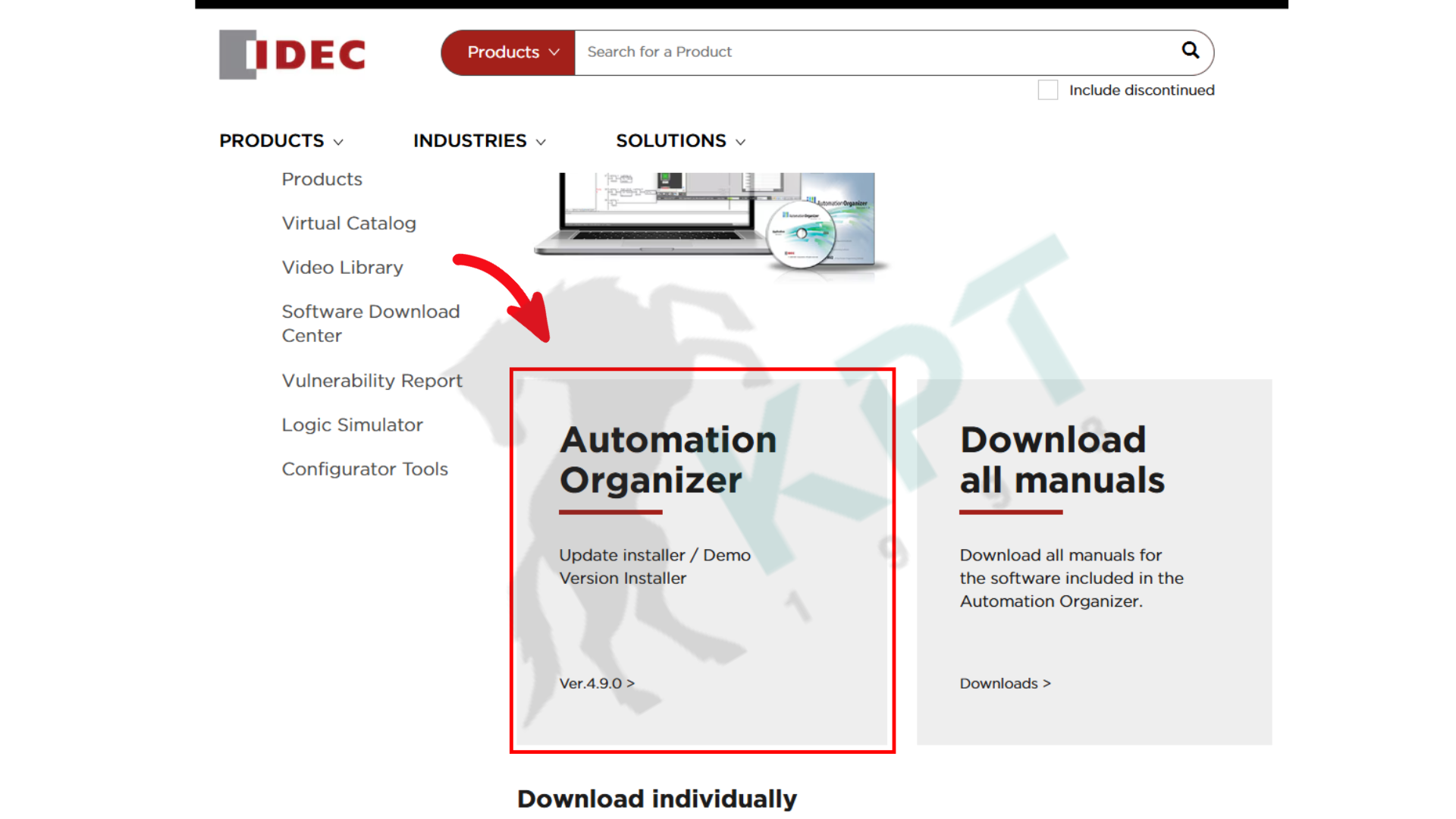The image size is (1456, 819).
Task: Click the Ver.4.9.0 download link
Action: pos(597,683)
